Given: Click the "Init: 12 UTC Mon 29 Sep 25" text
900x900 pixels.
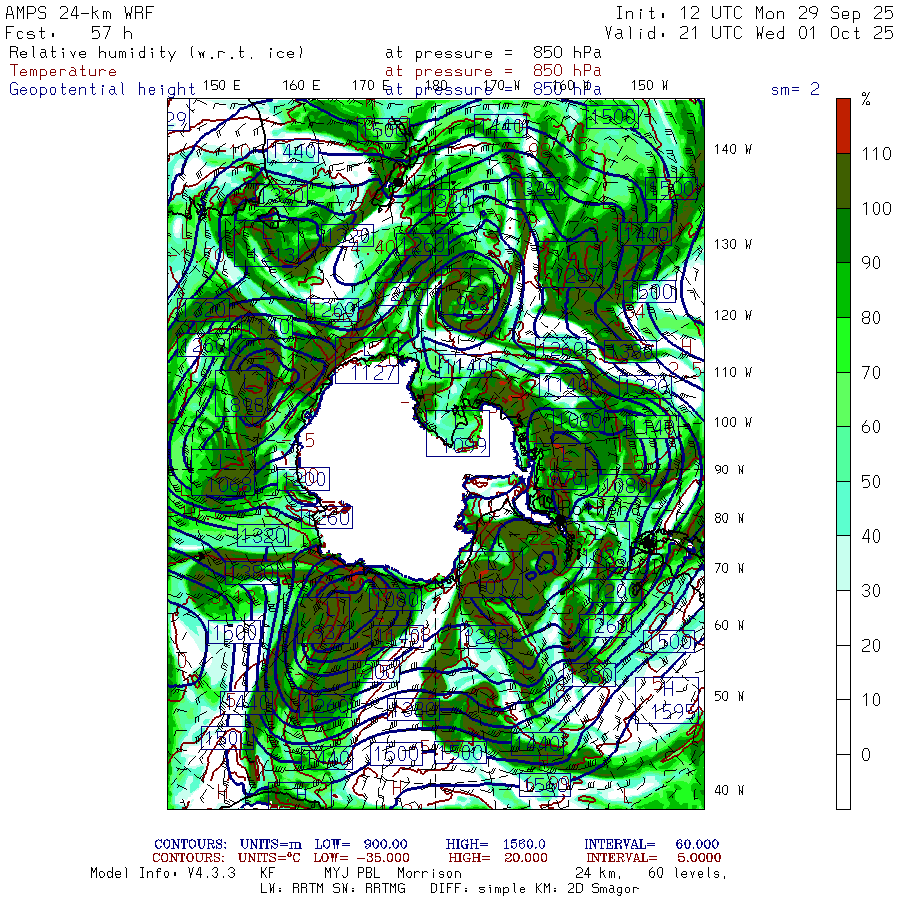Looking at the screenshot, I should point(754,14).
